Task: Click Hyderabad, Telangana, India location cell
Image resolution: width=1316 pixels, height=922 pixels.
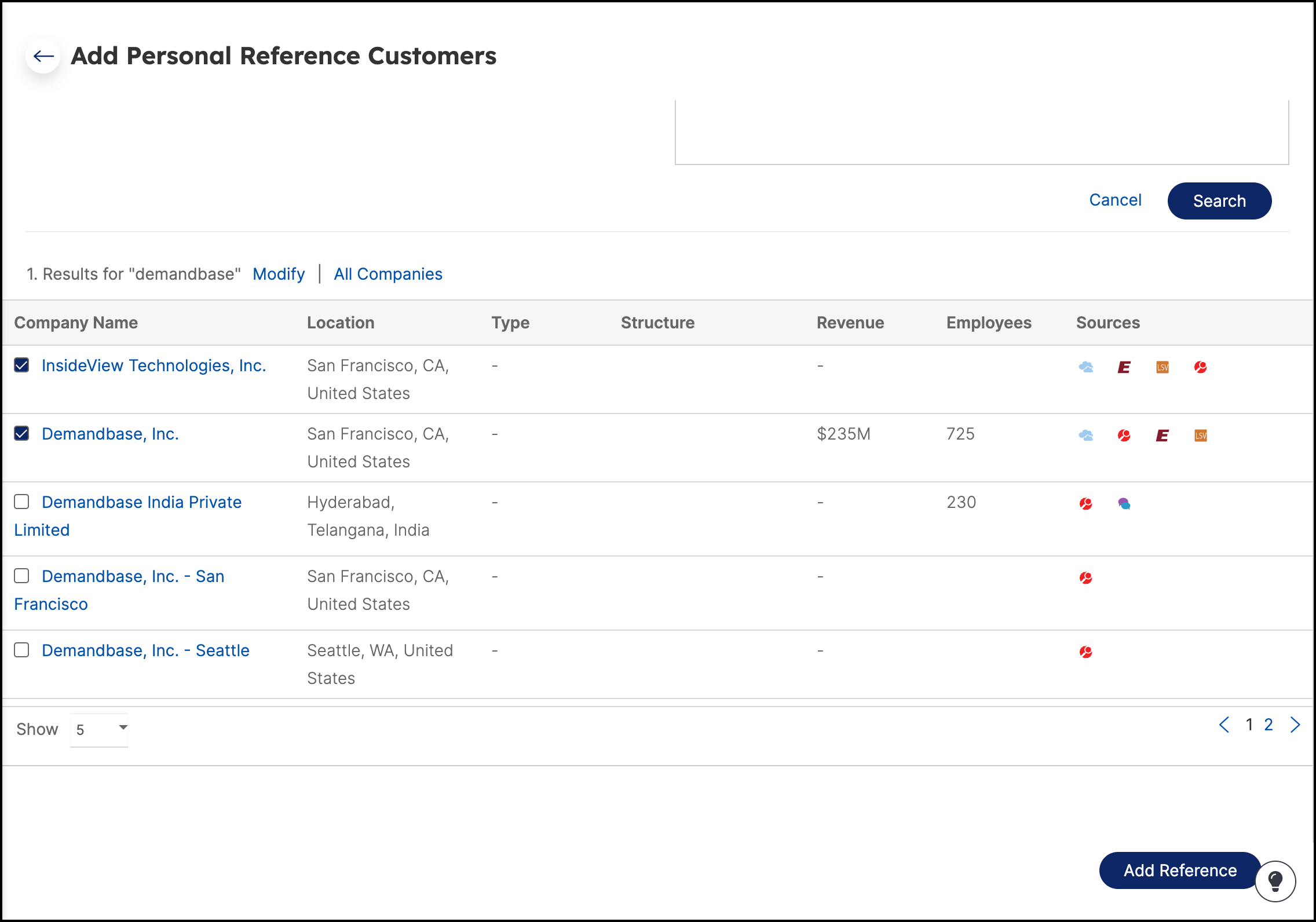Action: [x=368, y=516]
